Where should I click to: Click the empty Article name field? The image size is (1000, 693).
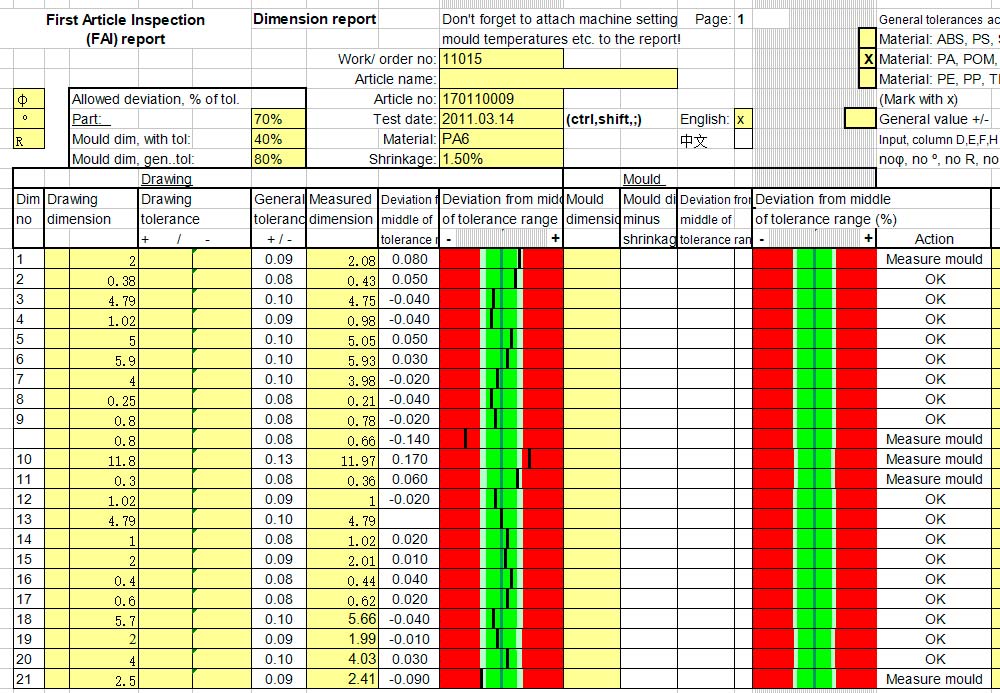pyautogui.click(x=558, y=79)
